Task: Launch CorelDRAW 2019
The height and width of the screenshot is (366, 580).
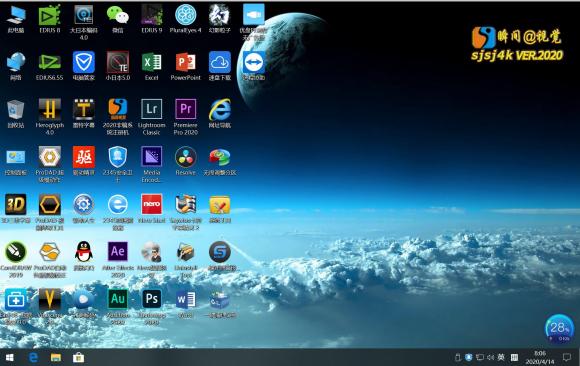Action: pos(16,252)
